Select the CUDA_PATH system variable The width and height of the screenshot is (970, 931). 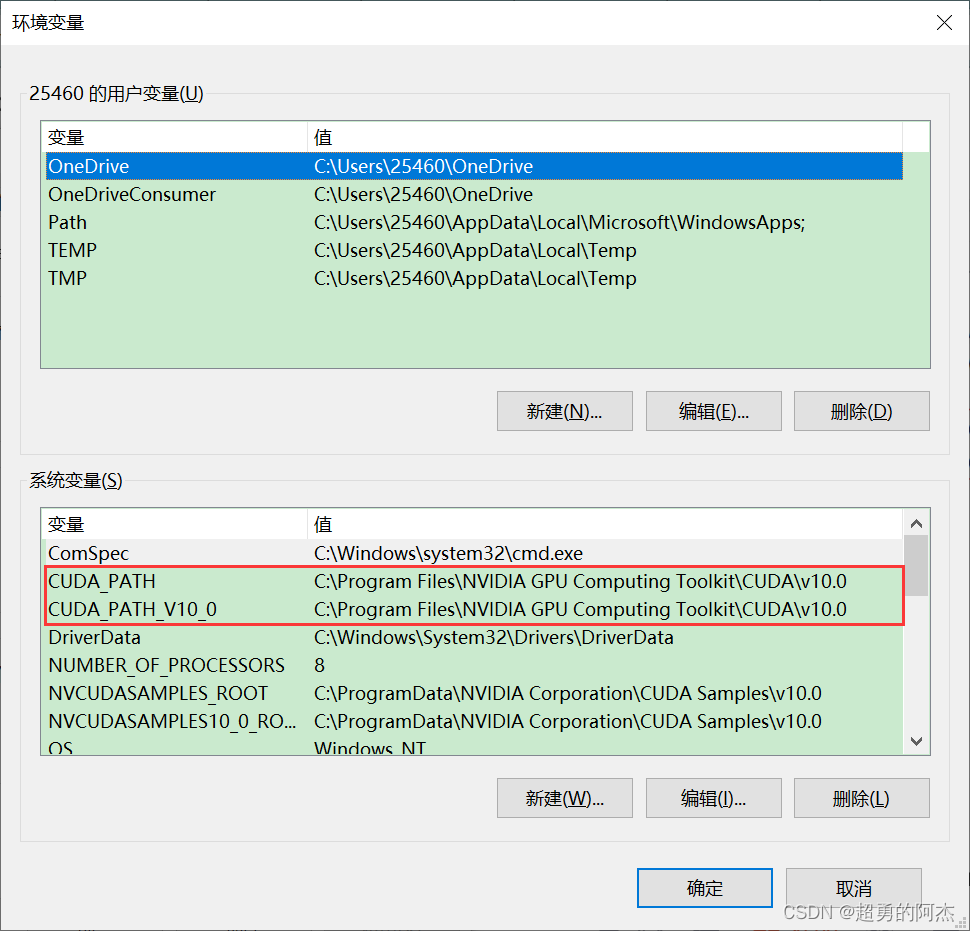pyautogui.click(x=474, y=581)
